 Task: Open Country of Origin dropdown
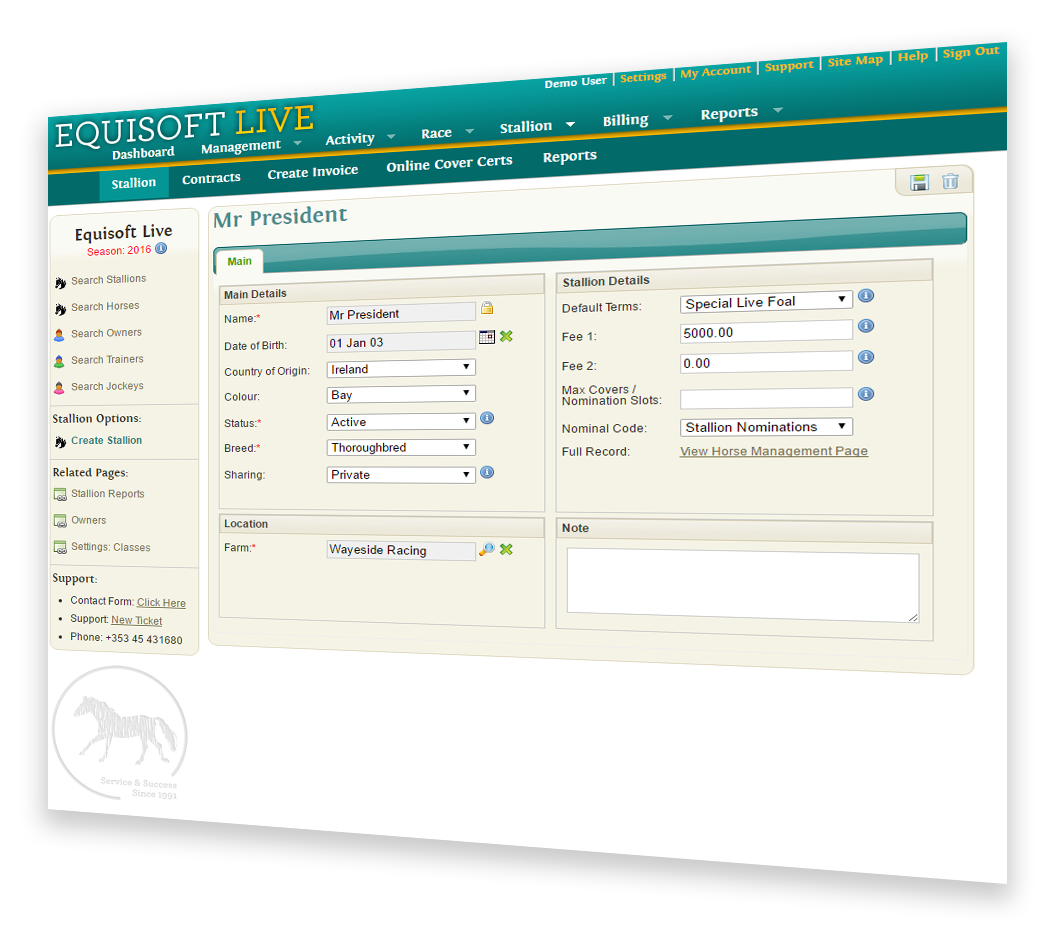coord(401,368)
